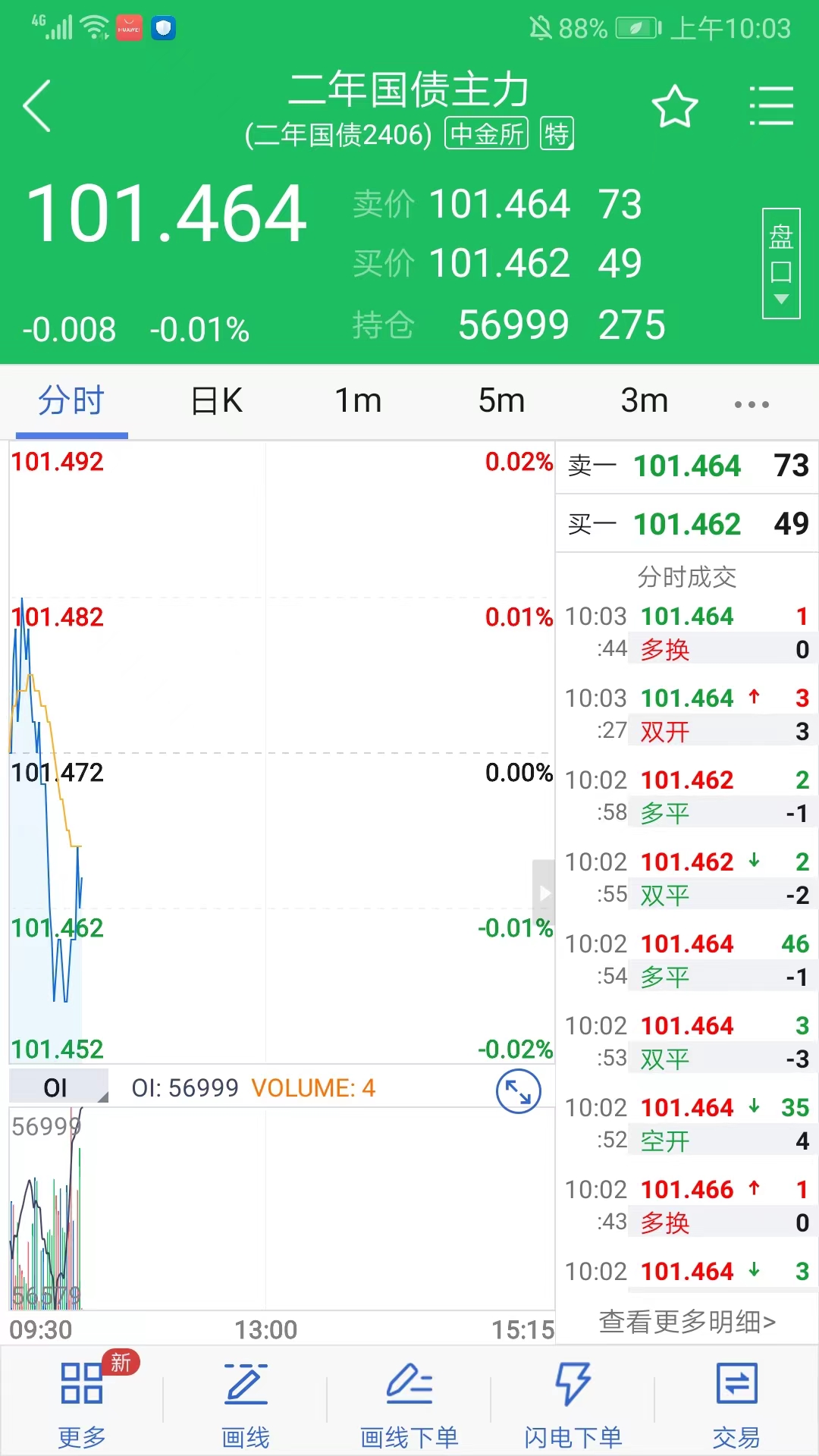Tap the 特 badge next to 中金所
819x1456 pixels.
[557, 134]
